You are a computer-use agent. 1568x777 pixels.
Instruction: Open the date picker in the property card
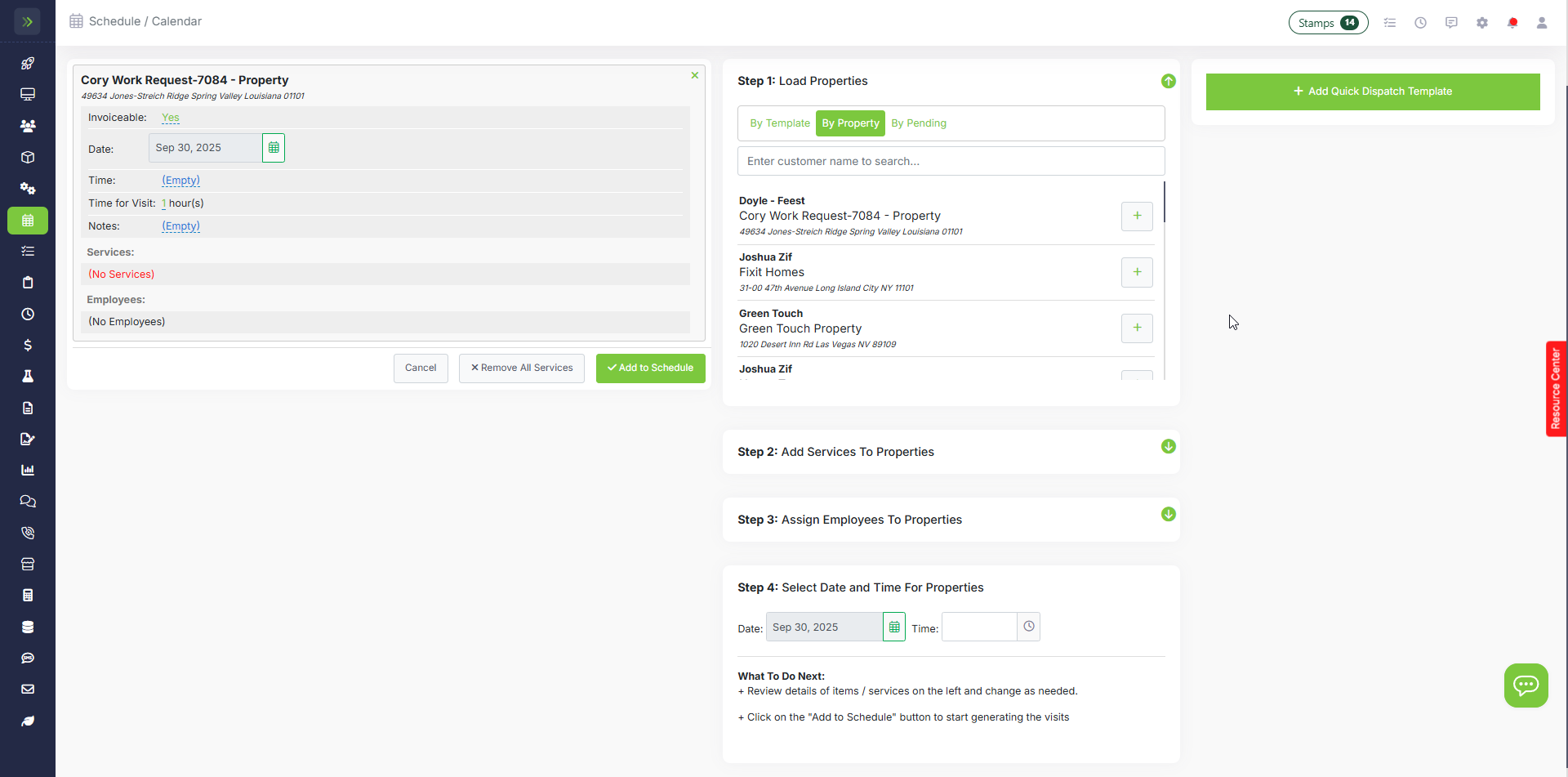[x=274, y=148]
